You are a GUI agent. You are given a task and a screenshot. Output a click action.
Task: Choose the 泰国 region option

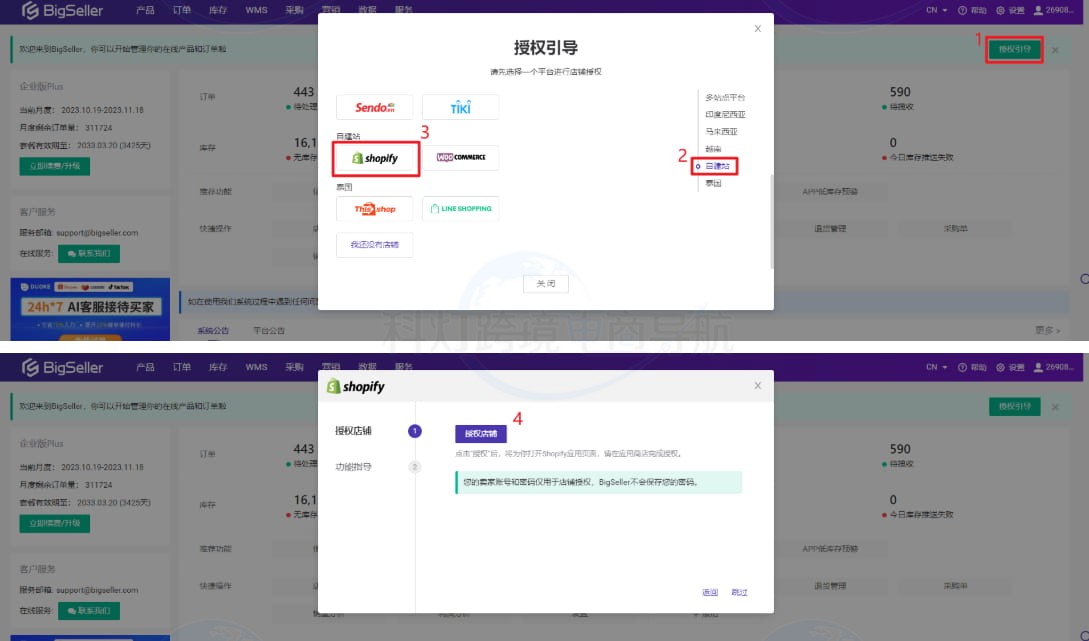714,184
